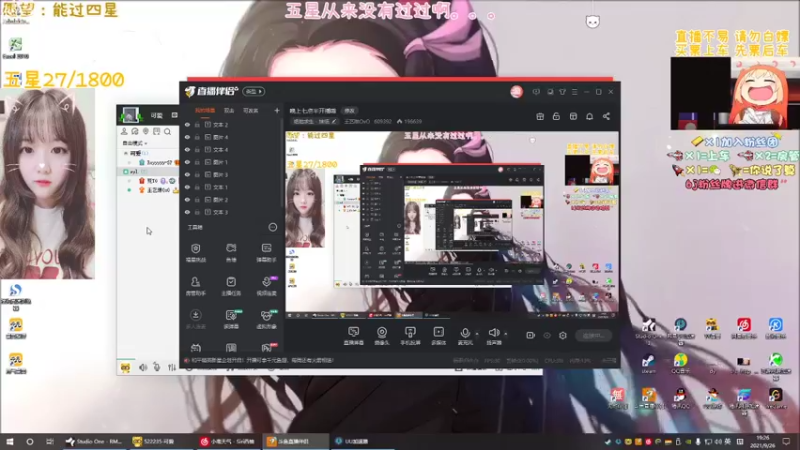Add a new scene with plus icon
The height and width of the screenshot is (450, 800).
click(x=277, y=110)
